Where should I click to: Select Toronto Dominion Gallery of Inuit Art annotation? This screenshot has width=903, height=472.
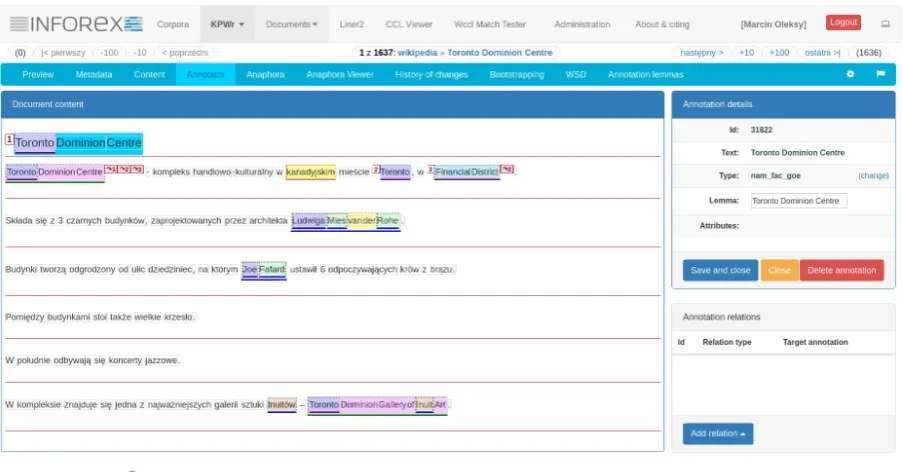pyautogui.click(x=377, y=405)
